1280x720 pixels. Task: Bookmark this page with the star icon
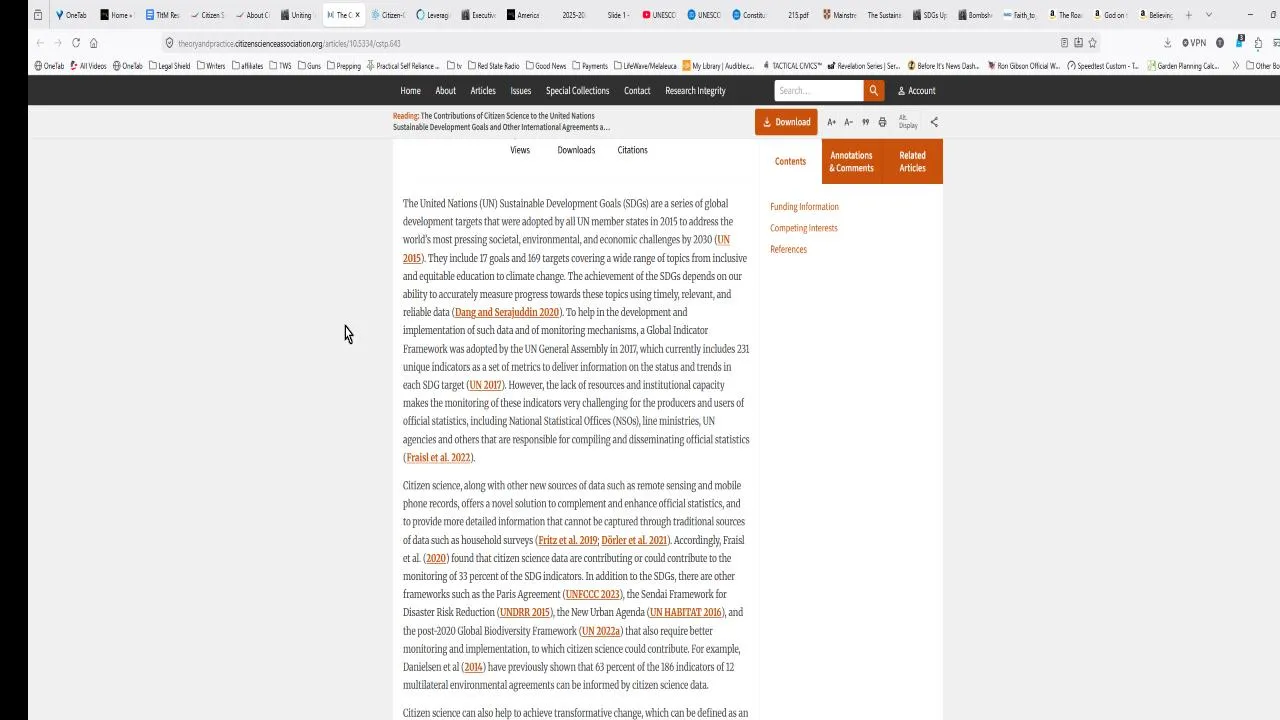point(1092,43)
